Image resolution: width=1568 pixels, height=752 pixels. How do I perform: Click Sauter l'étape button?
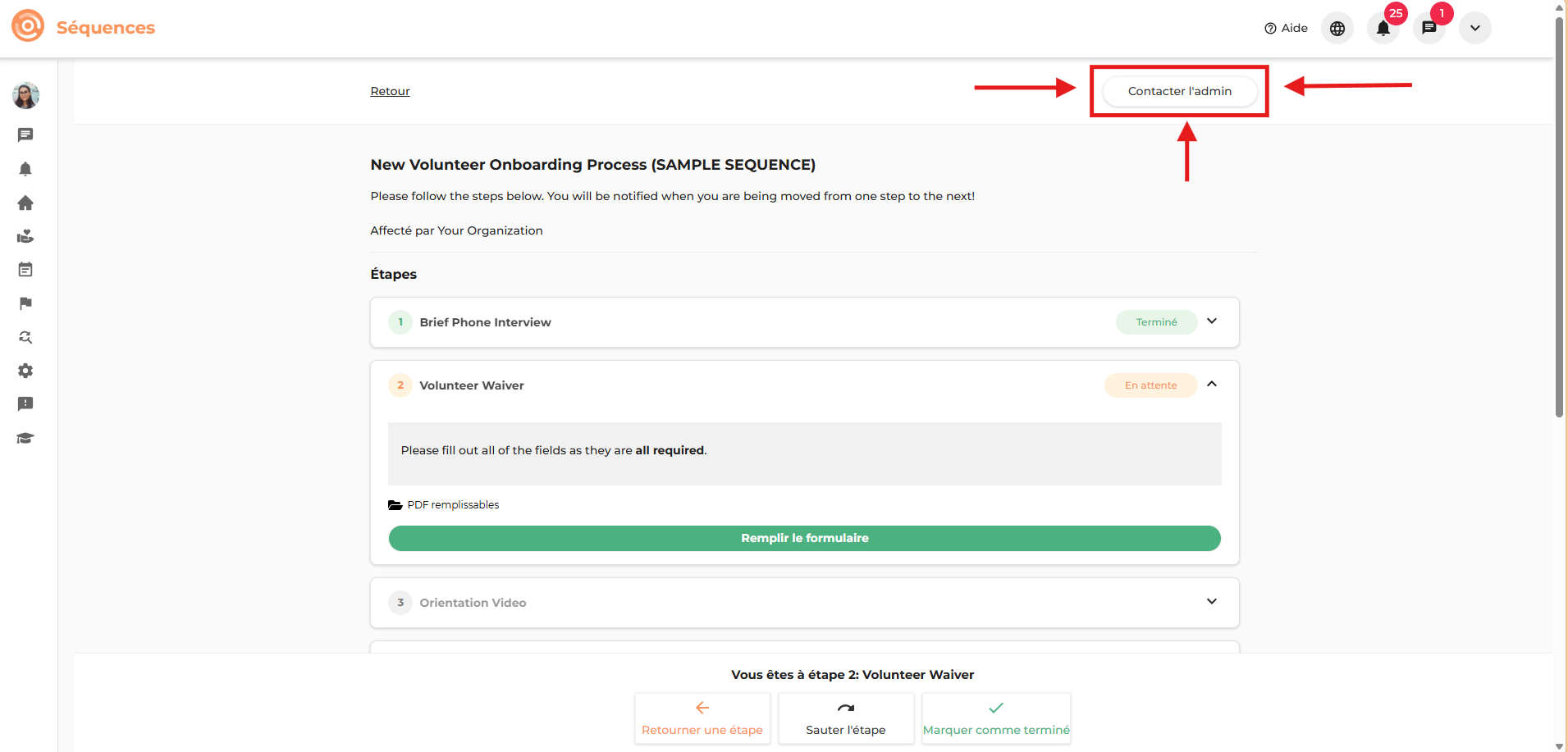[x=845, y=718]
